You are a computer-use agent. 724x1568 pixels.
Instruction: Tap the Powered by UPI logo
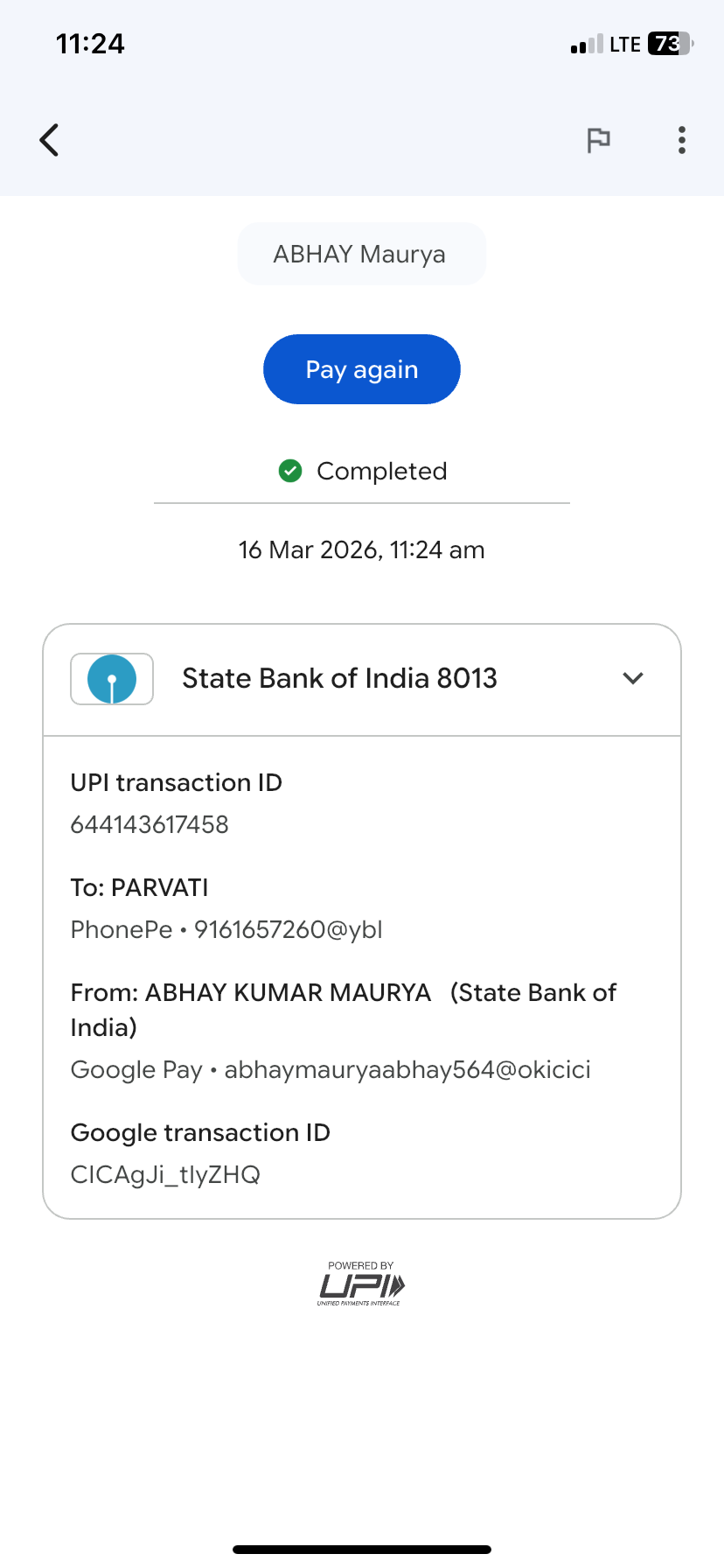361,1284
